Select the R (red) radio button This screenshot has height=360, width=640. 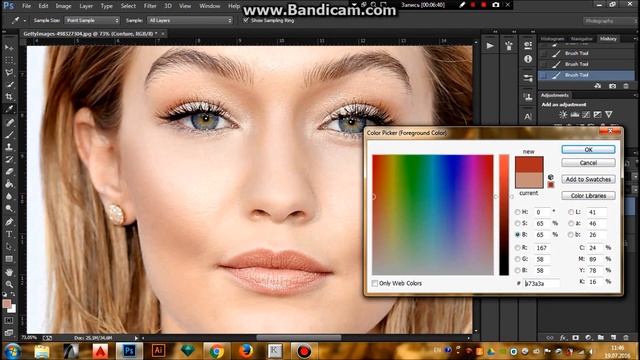[518, 247]
